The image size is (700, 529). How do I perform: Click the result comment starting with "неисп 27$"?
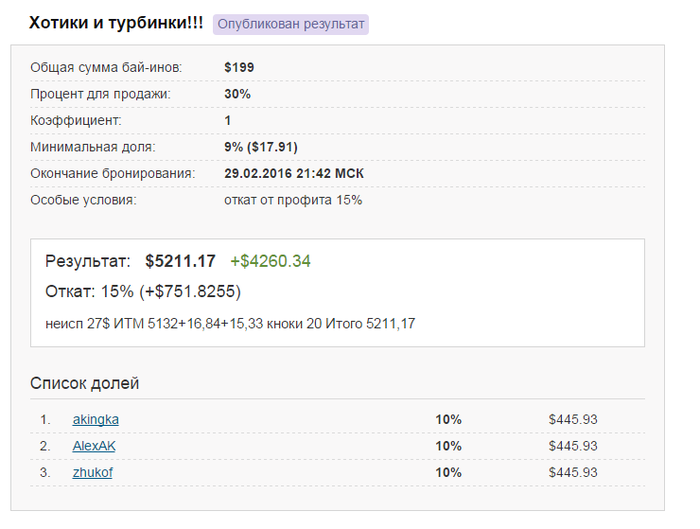[x=230, y=324]
